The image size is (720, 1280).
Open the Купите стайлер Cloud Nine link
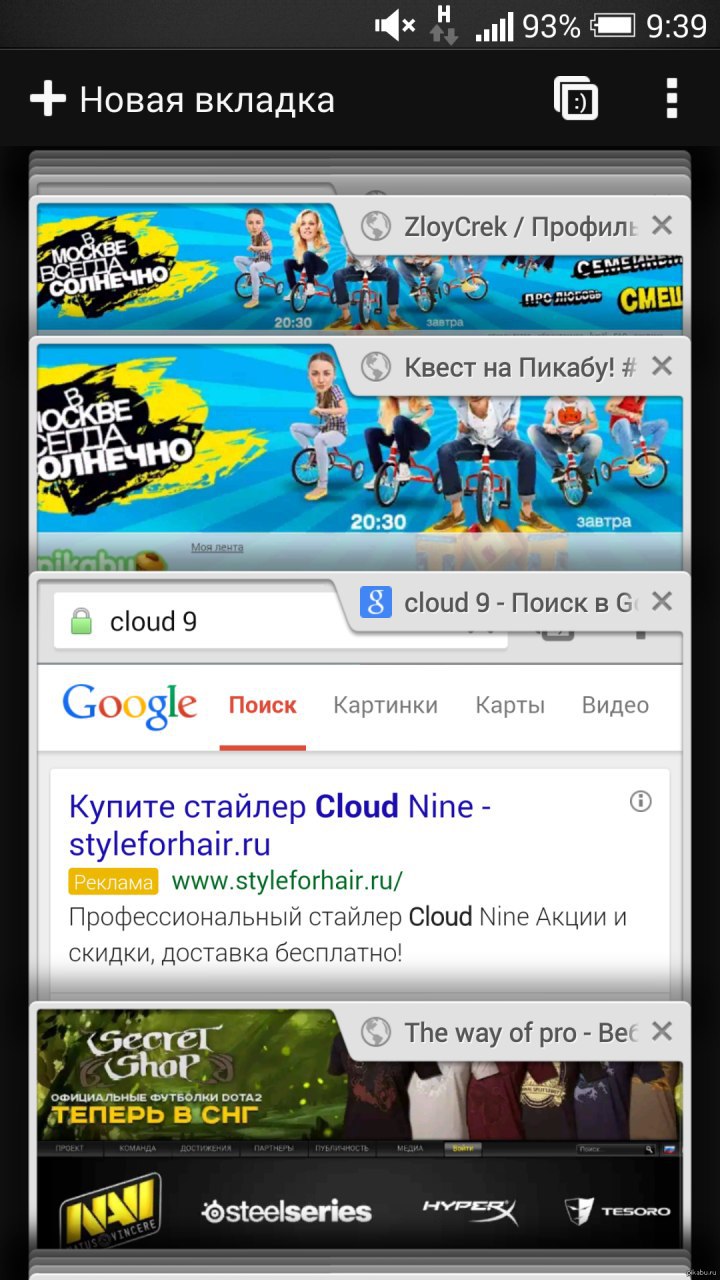click(280, 825)
